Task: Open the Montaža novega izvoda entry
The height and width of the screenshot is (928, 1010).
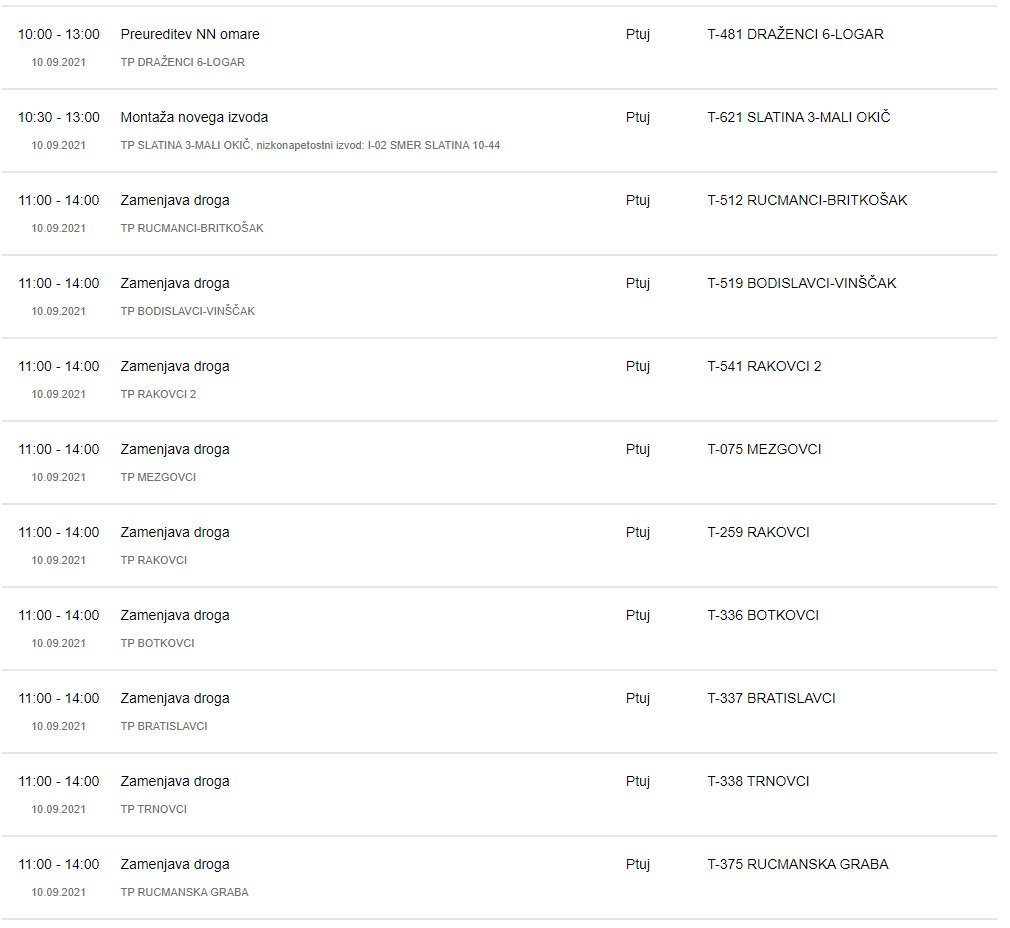Action: (194, 117)
